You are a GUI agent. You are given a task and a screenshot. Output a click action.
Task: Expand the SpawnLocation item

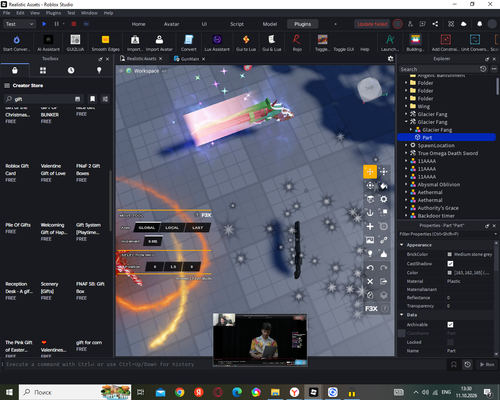pyautogui.click(x=406, y=145)
